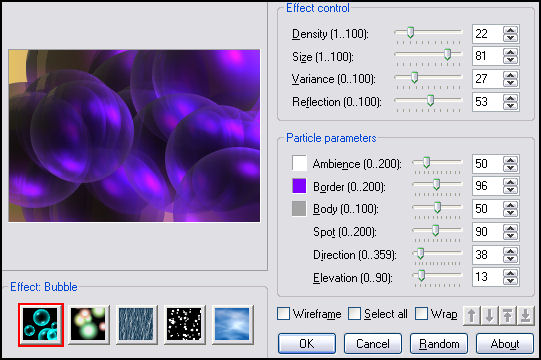Image resolution: width=541 pixels, height=360 pixels.
Task: Toggle the Wrap checkbox
Action: click(x=421, y=314)
